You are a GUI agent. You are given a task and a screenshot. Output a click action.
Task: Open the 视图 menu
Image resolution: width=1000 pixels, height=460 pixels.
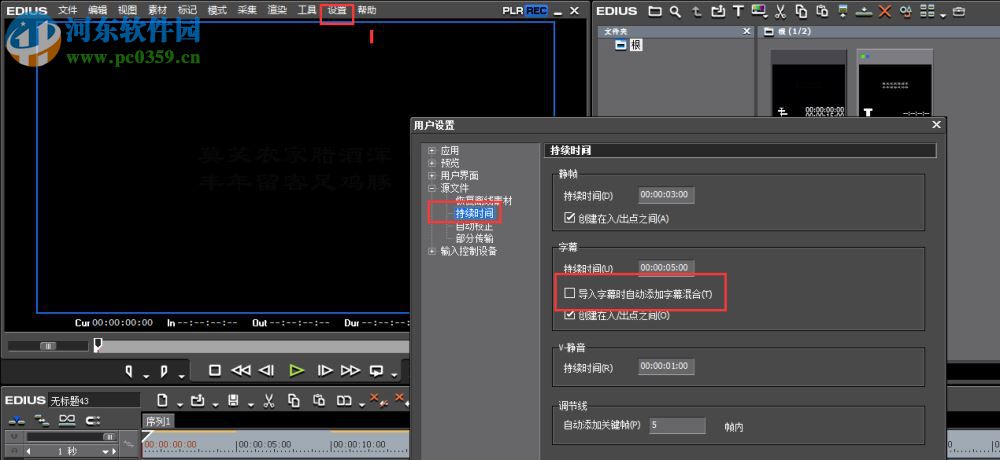pos(128,10)
